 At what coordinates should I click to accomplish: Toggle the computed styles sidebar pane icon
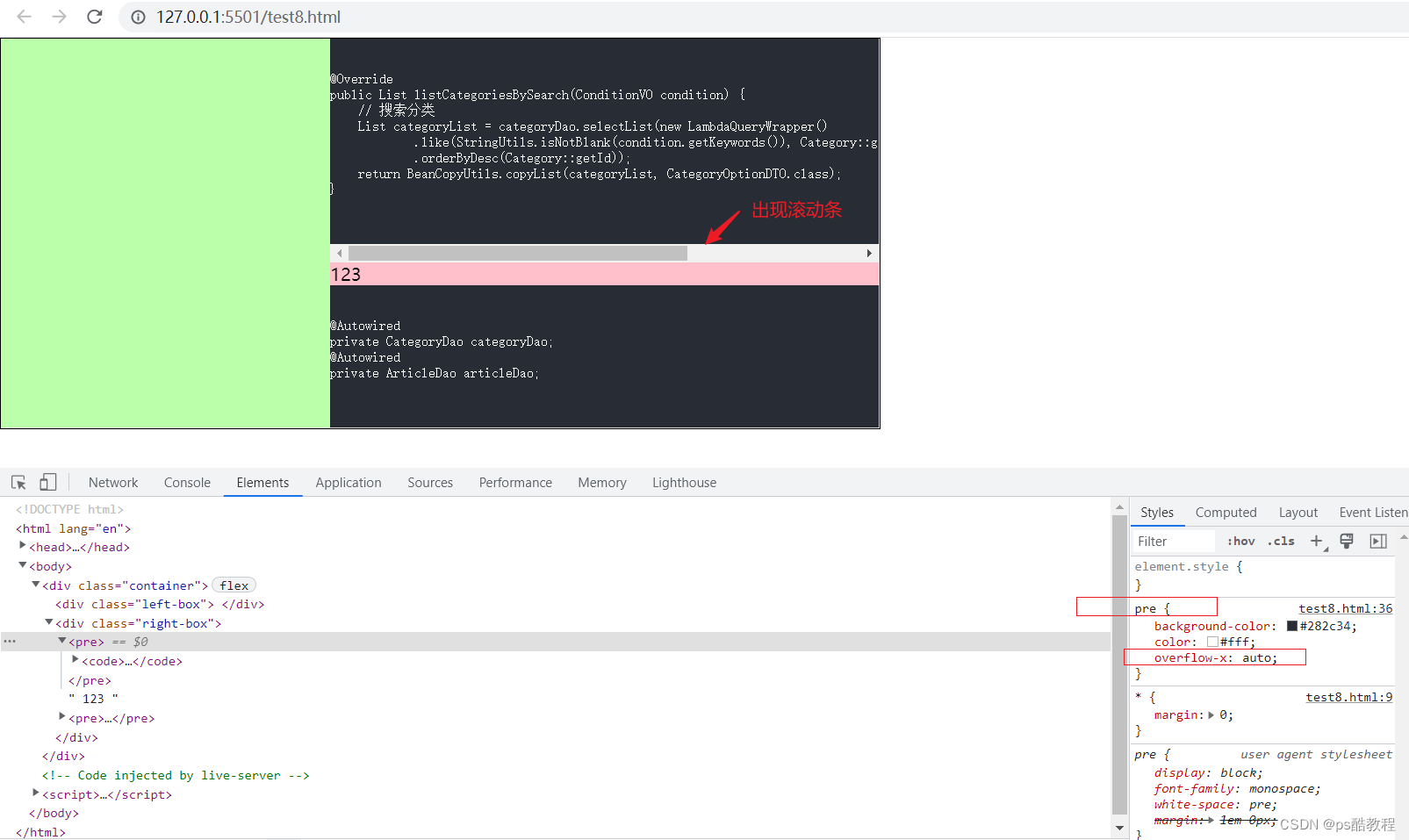coord(1378,542)
